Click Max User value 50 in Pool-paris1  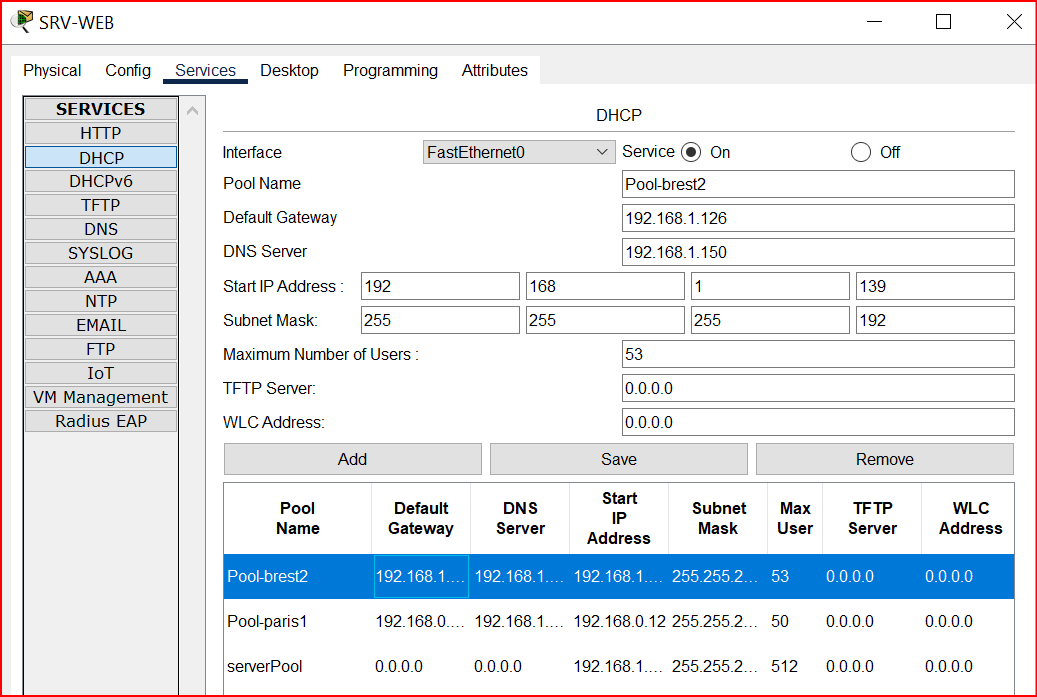point(780,621)
